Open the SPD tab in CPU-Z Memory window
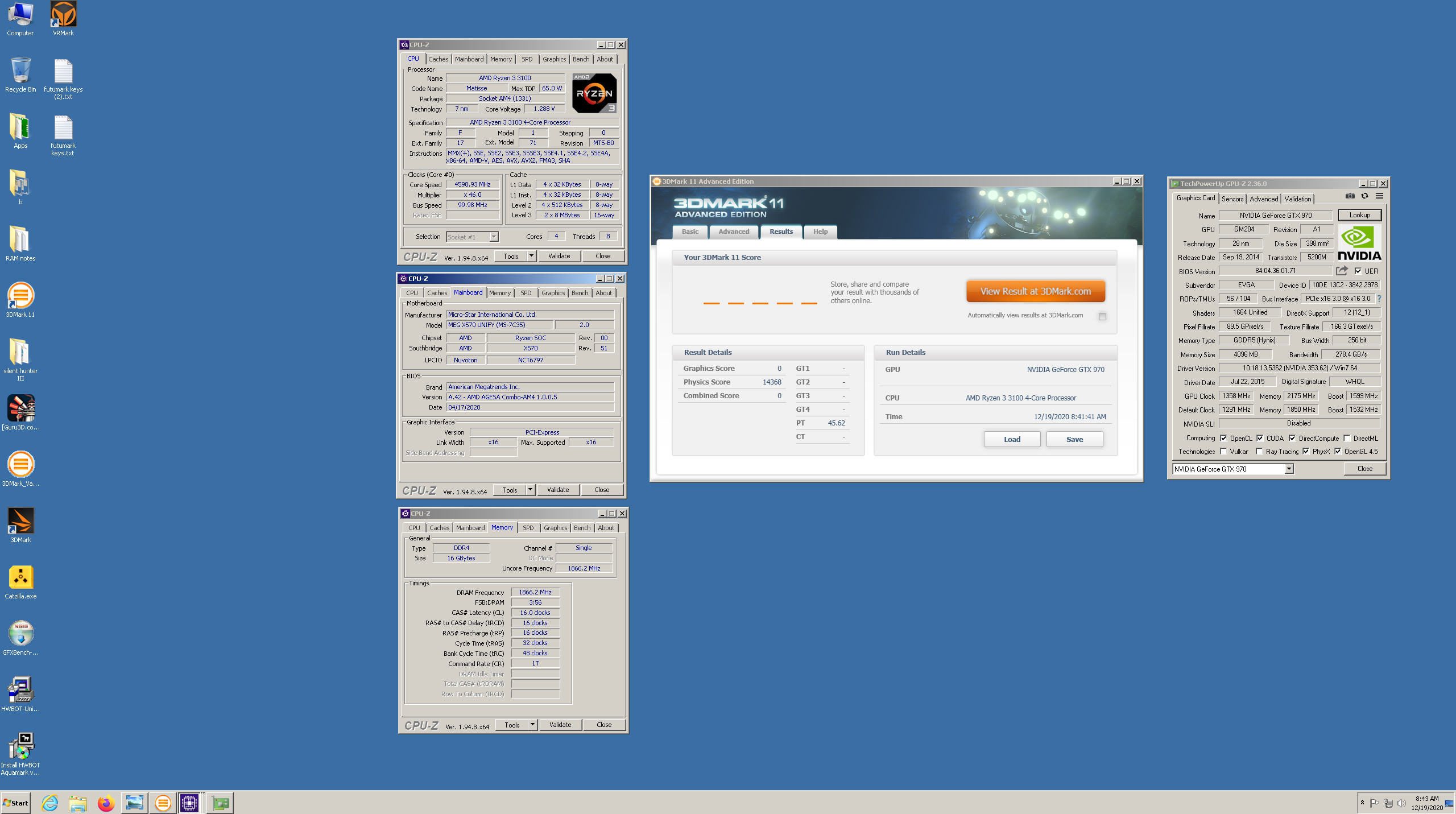1456x814 pixels. point(528,528)
